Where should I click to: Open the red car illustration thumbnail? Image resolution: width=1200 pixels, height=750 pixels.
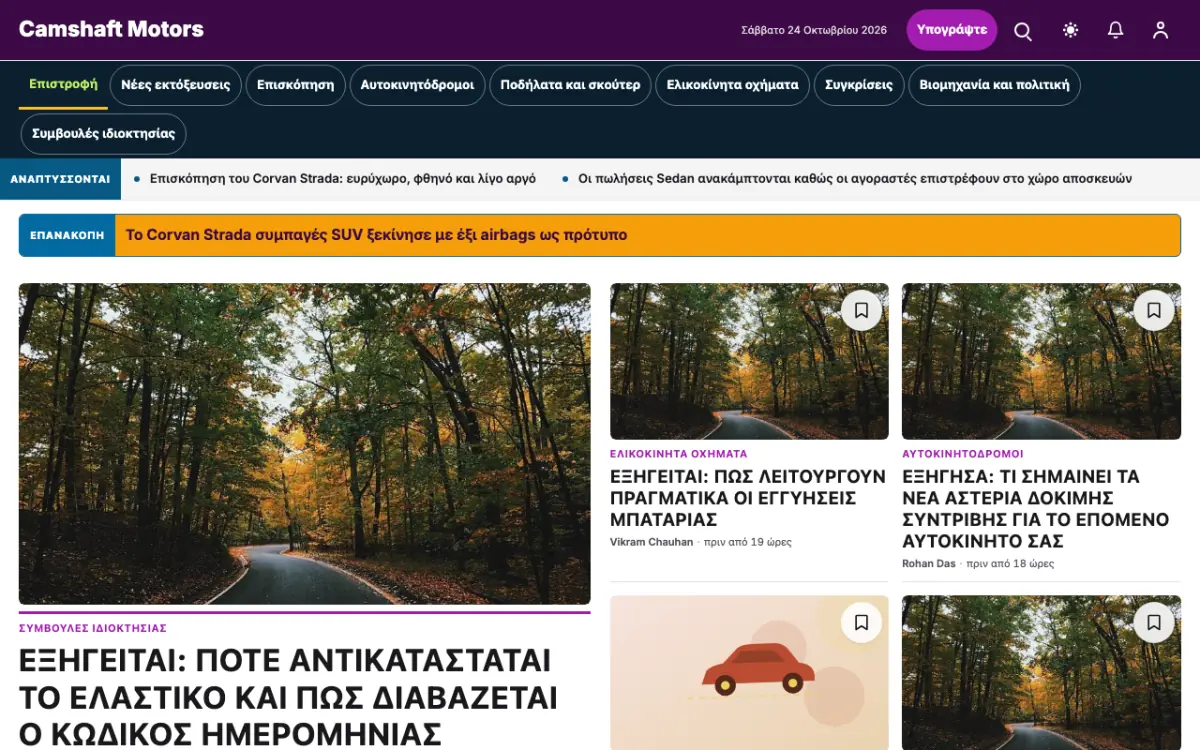(749, 673)
